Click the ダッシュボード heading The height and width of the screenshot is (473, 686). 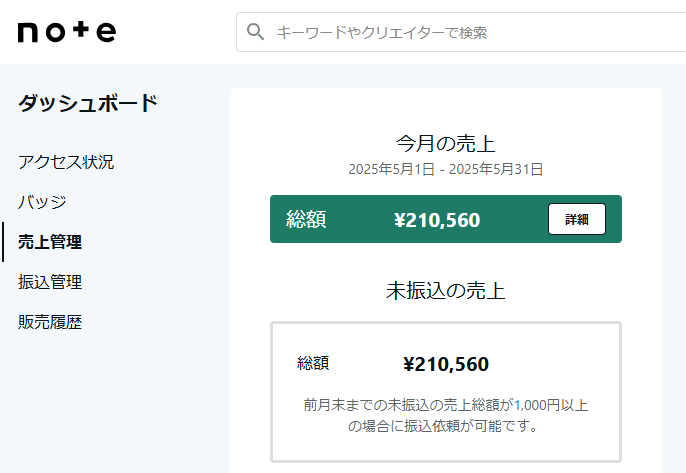pyautogui.click(x=88, y=103)
